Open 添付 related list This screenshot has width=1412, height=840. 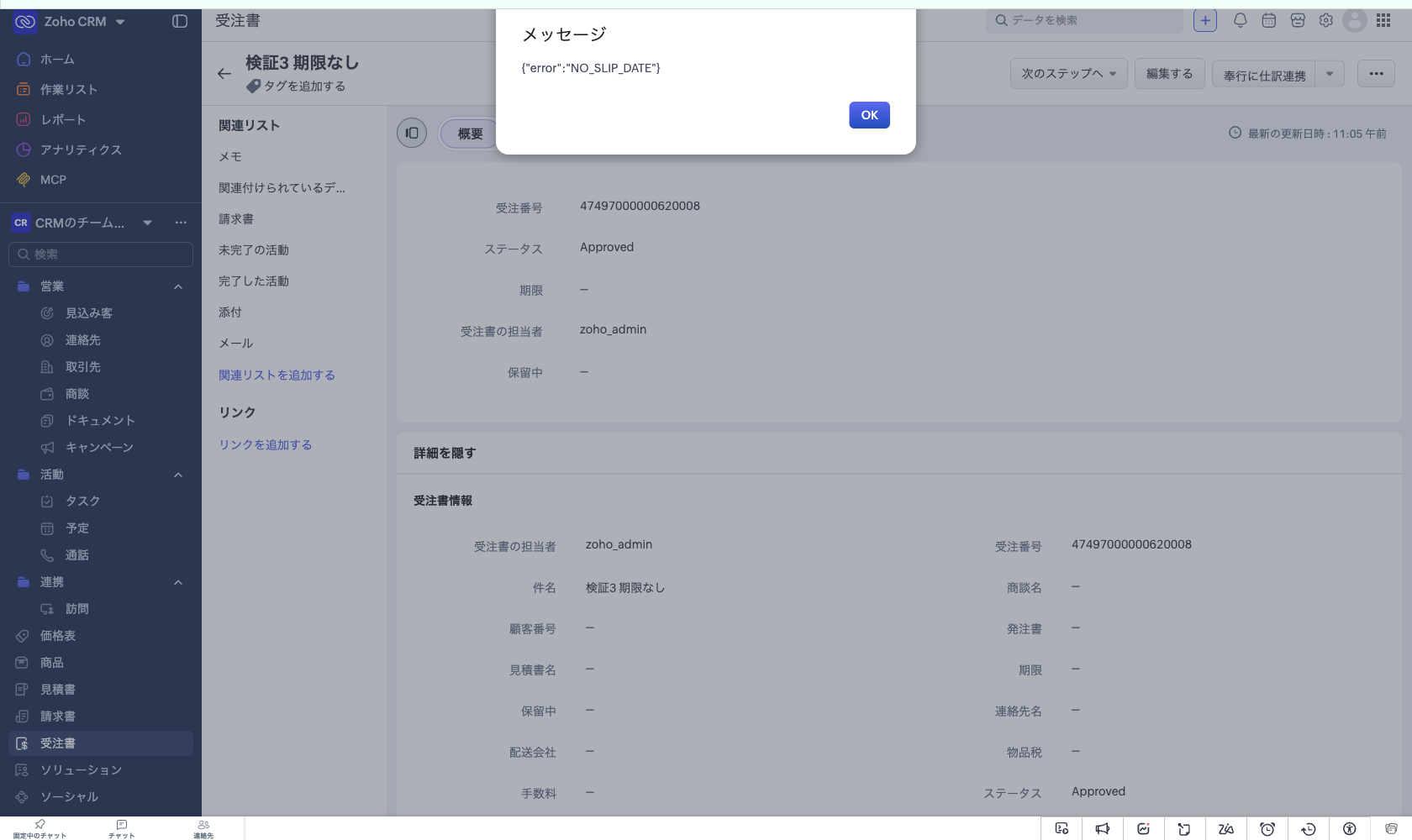[x=230, y=312]
